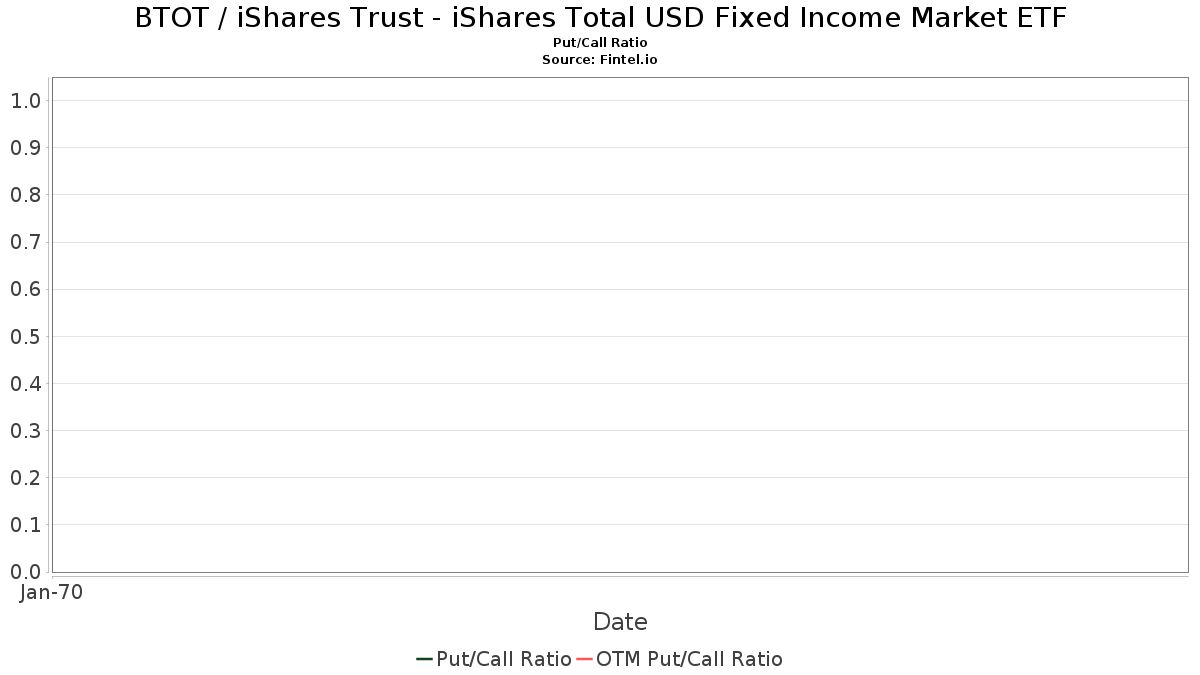1200x675 pixels.
Task: Click the 0.7 y-axis label
Action: 25,242
